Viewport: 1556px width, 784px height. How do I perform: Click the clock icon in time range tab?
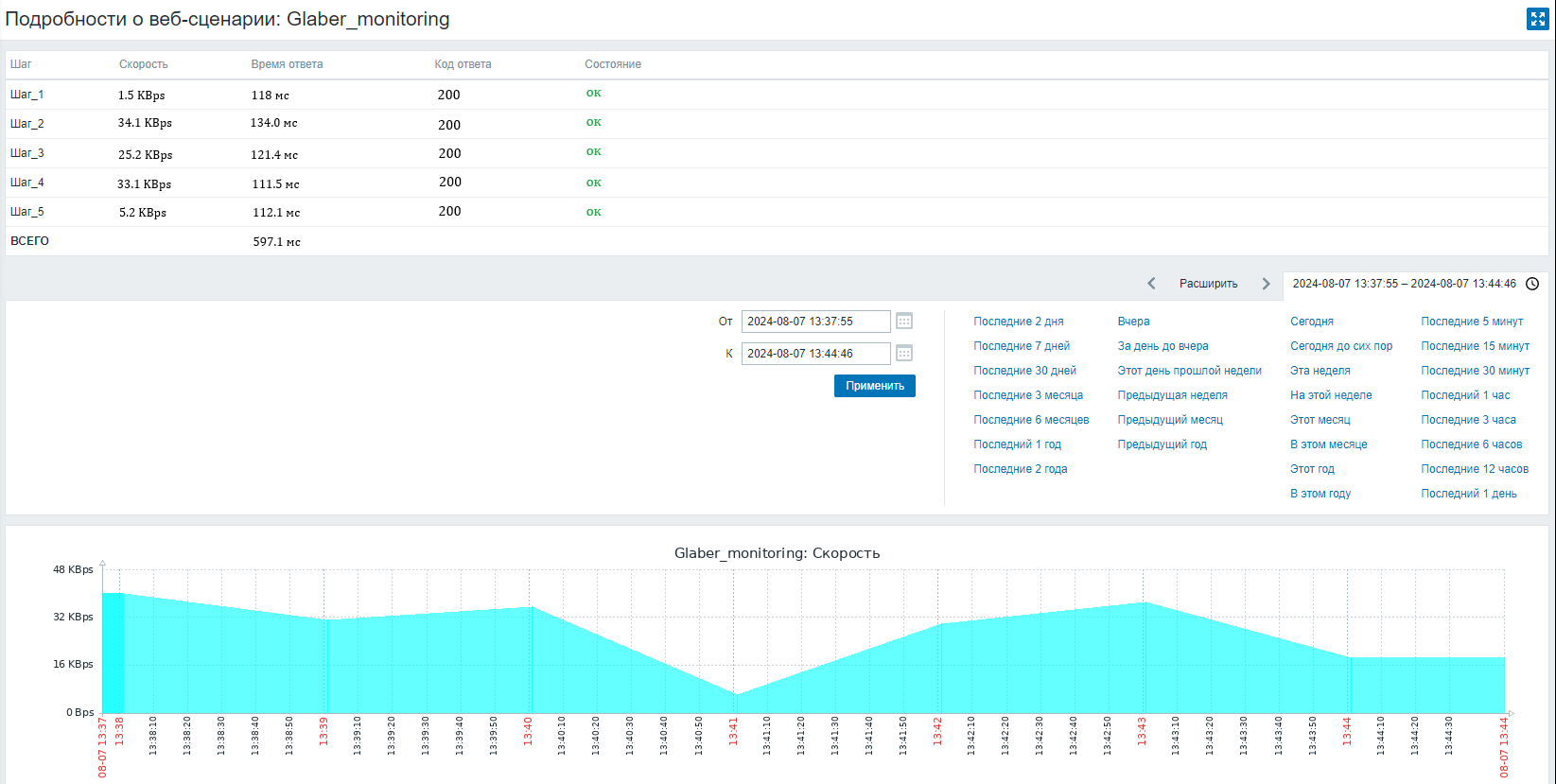[x=1532, y=284]
